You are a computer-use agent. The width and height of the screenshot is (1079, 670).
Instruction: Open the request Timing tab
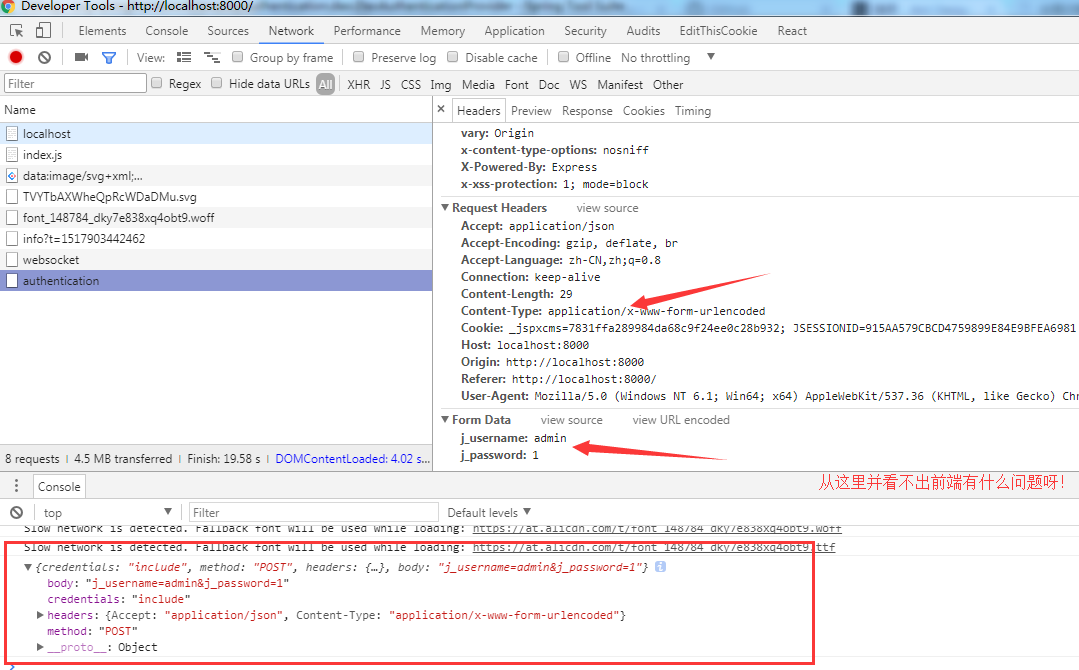click(x=693, y=111)
